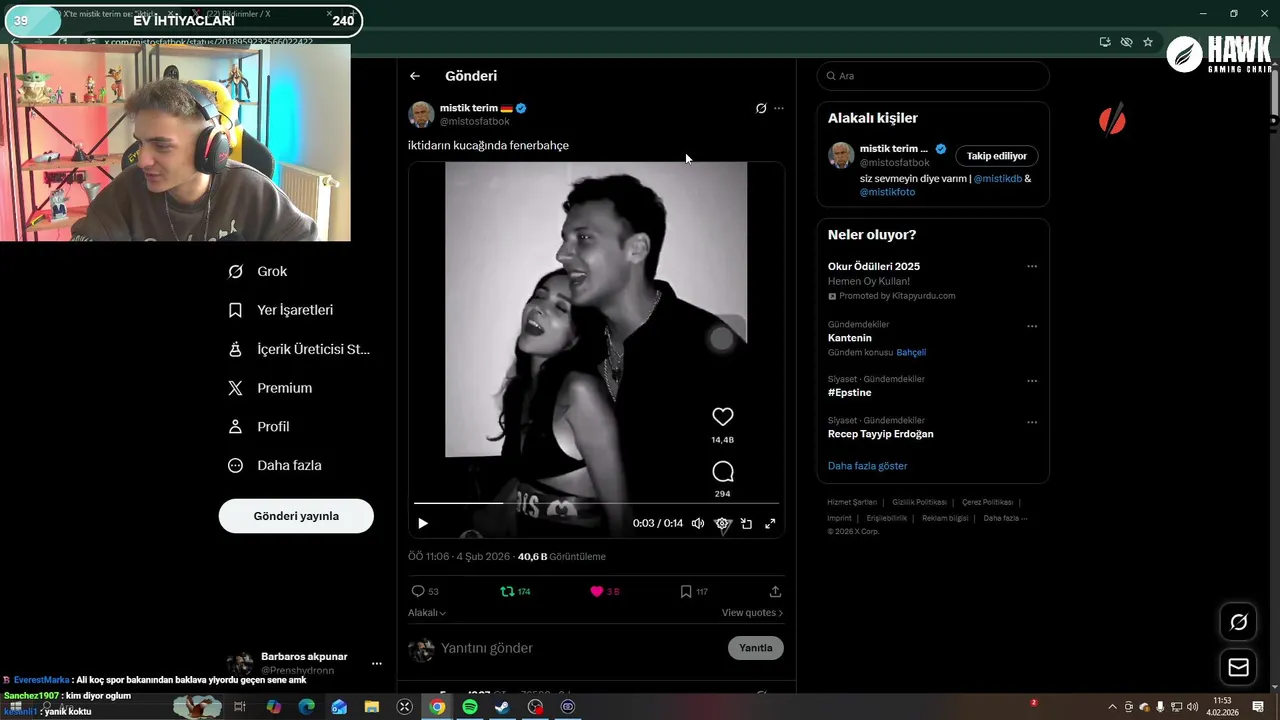
Task: Open Recep Tayyip Erdoğan trending topic
Action: (x=881, y=434)
